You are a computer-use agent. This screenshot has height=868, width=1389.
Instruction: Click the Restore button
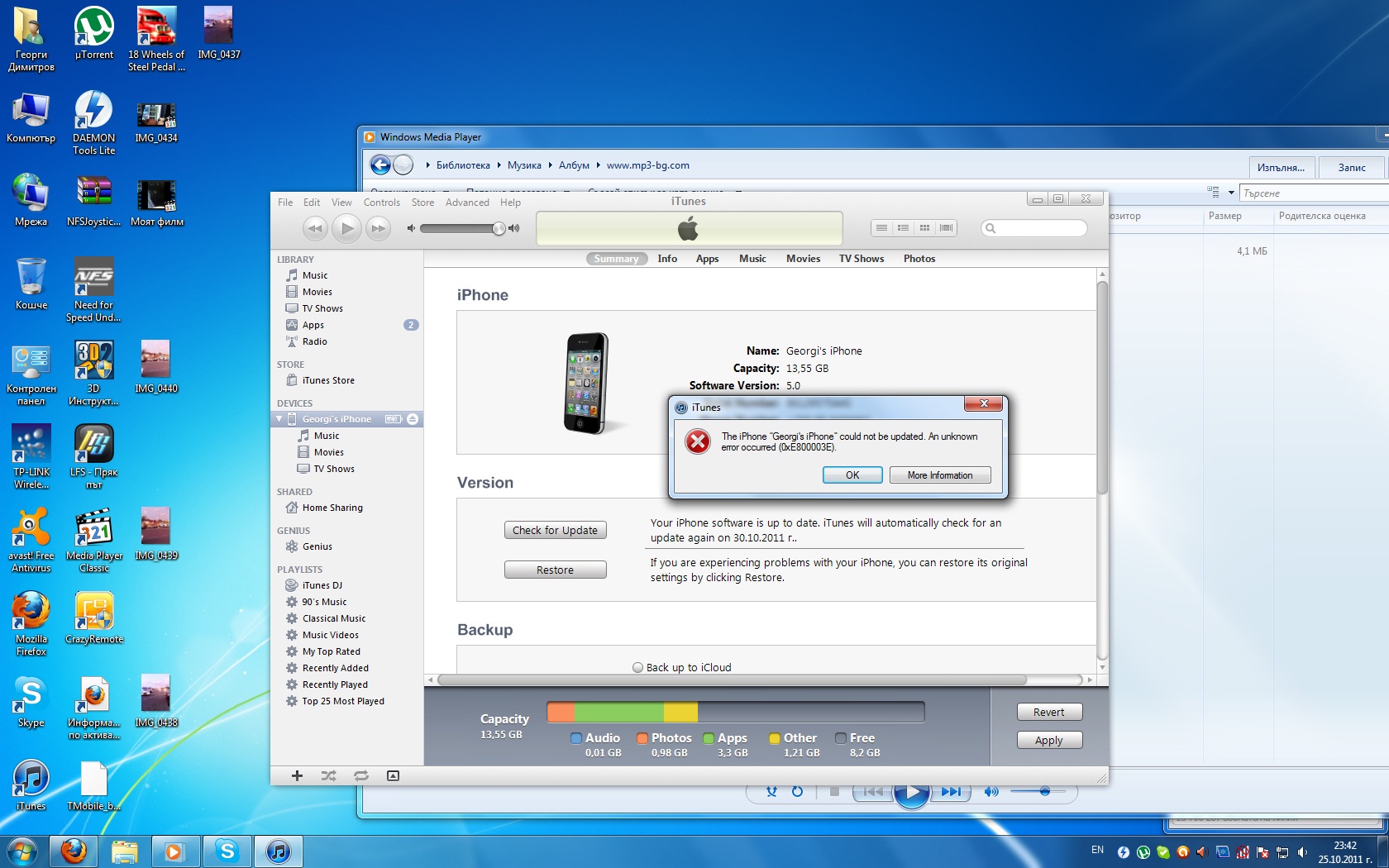pos(555,570)
